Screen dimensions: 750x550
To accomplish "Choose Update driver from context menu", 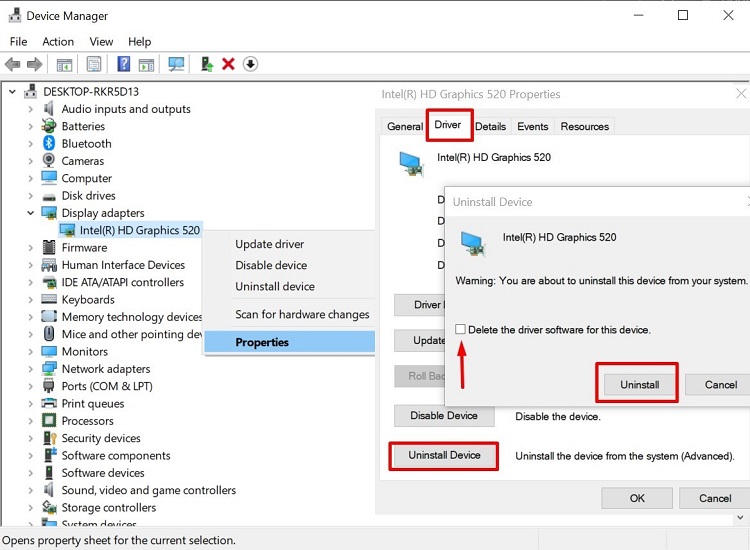I will click(269, 244).
